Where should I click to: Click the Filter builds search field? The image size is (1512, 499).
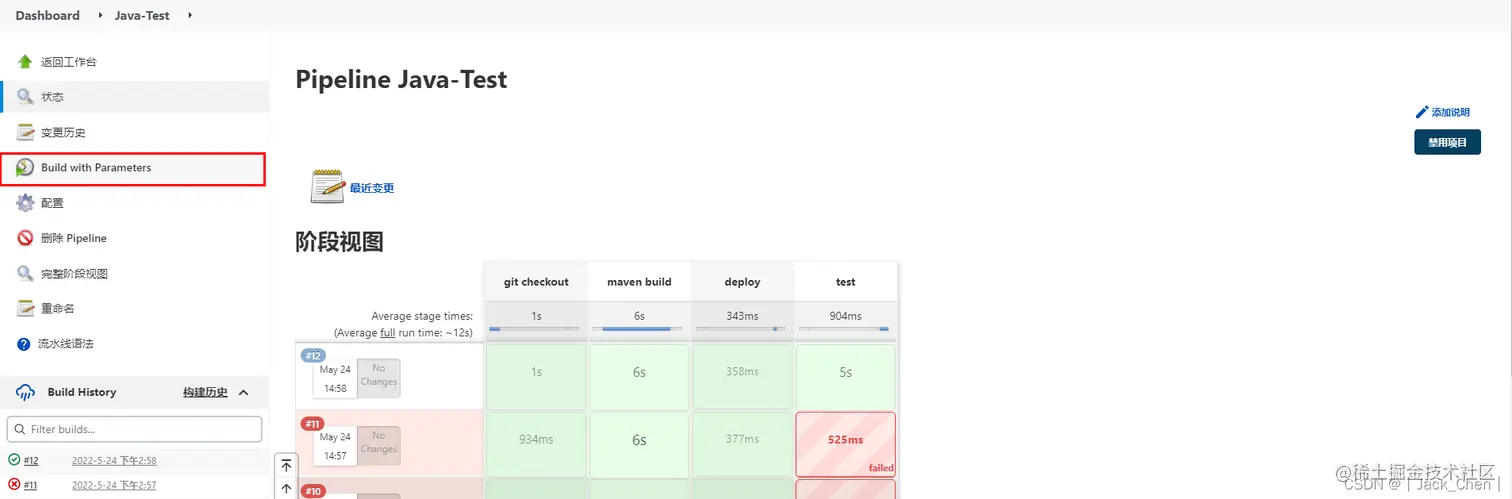[x=134, y=429]
